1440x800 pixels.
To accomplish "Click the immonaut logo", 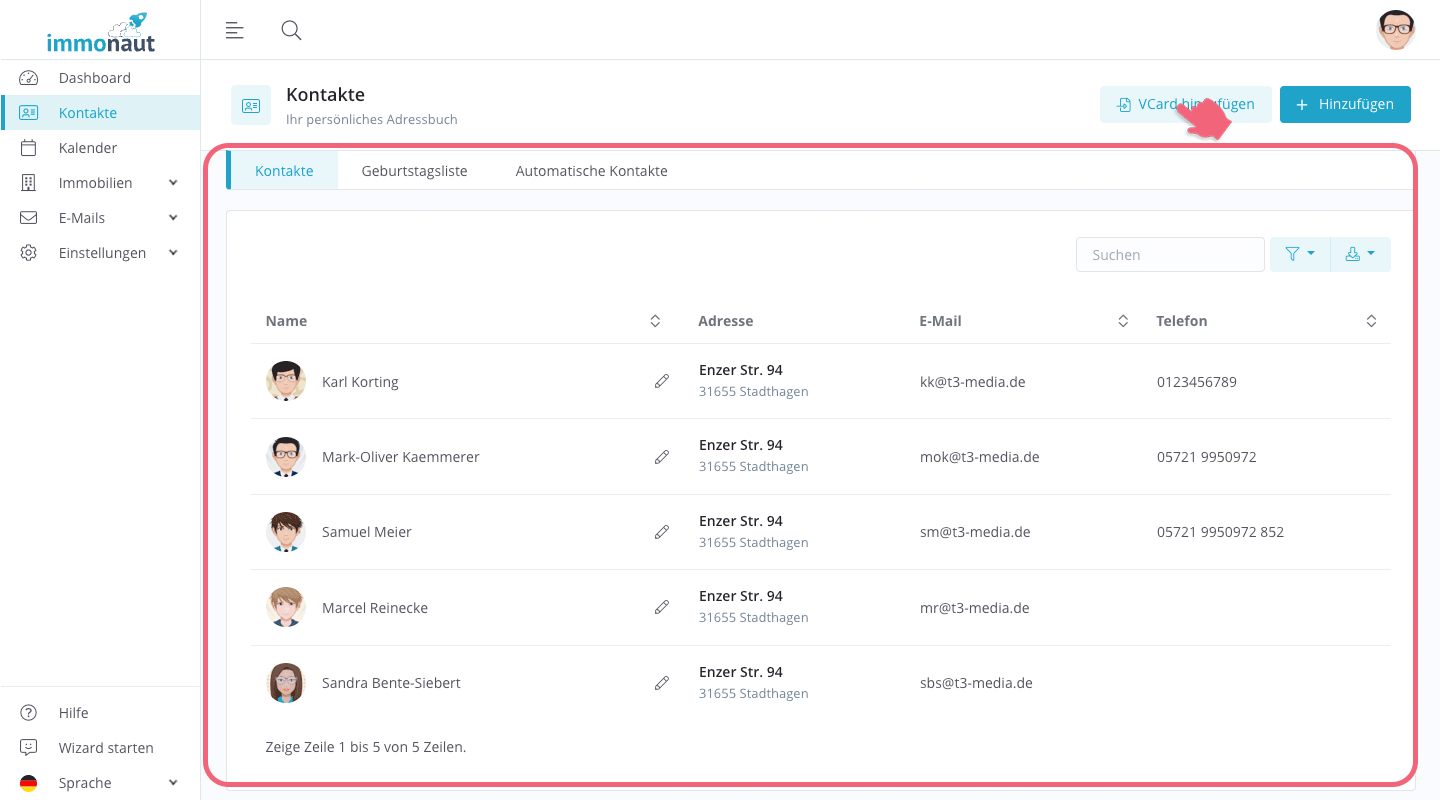I will pyautogui.click(x=100, y=33).
